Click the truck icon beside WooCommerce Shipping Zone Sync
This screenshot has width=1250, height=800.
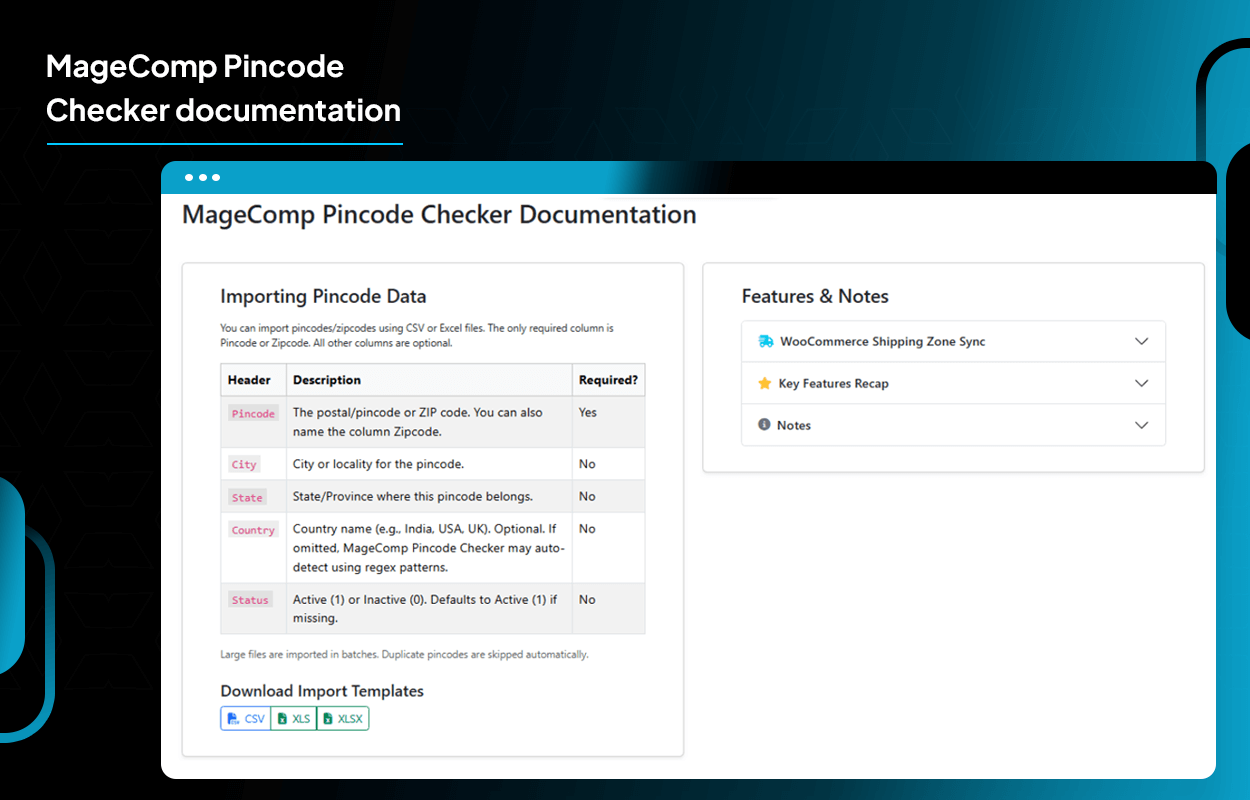(x=766, y=341)
